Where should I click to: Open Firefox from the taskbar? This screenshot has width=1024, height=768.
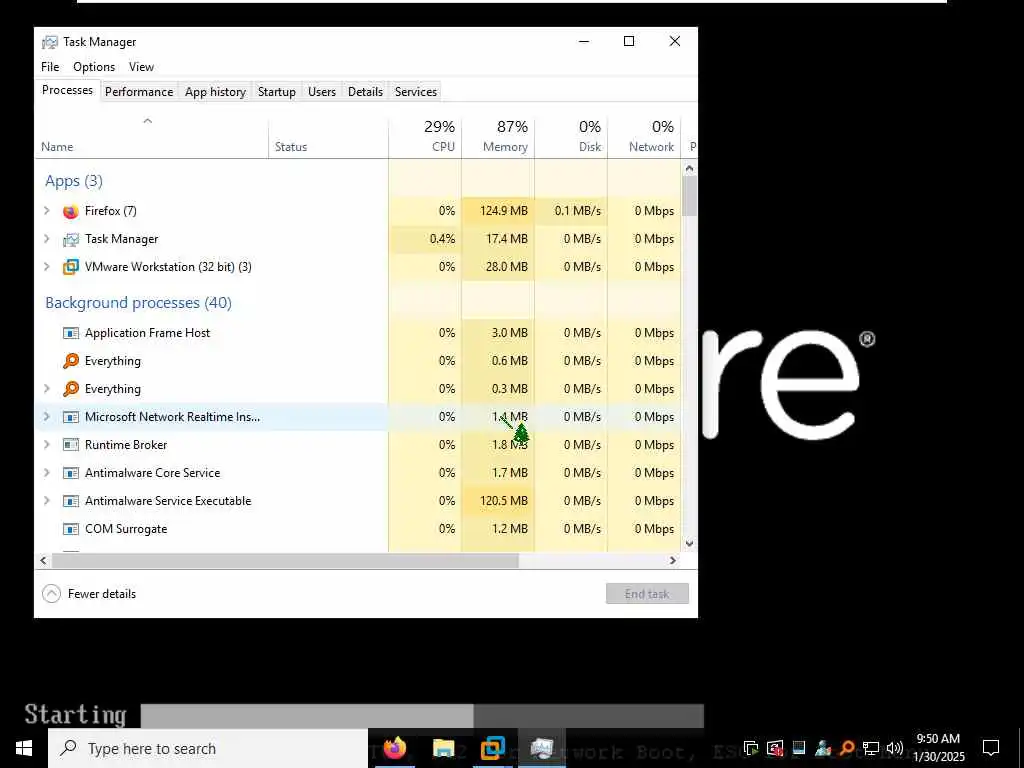pos(394,748)
